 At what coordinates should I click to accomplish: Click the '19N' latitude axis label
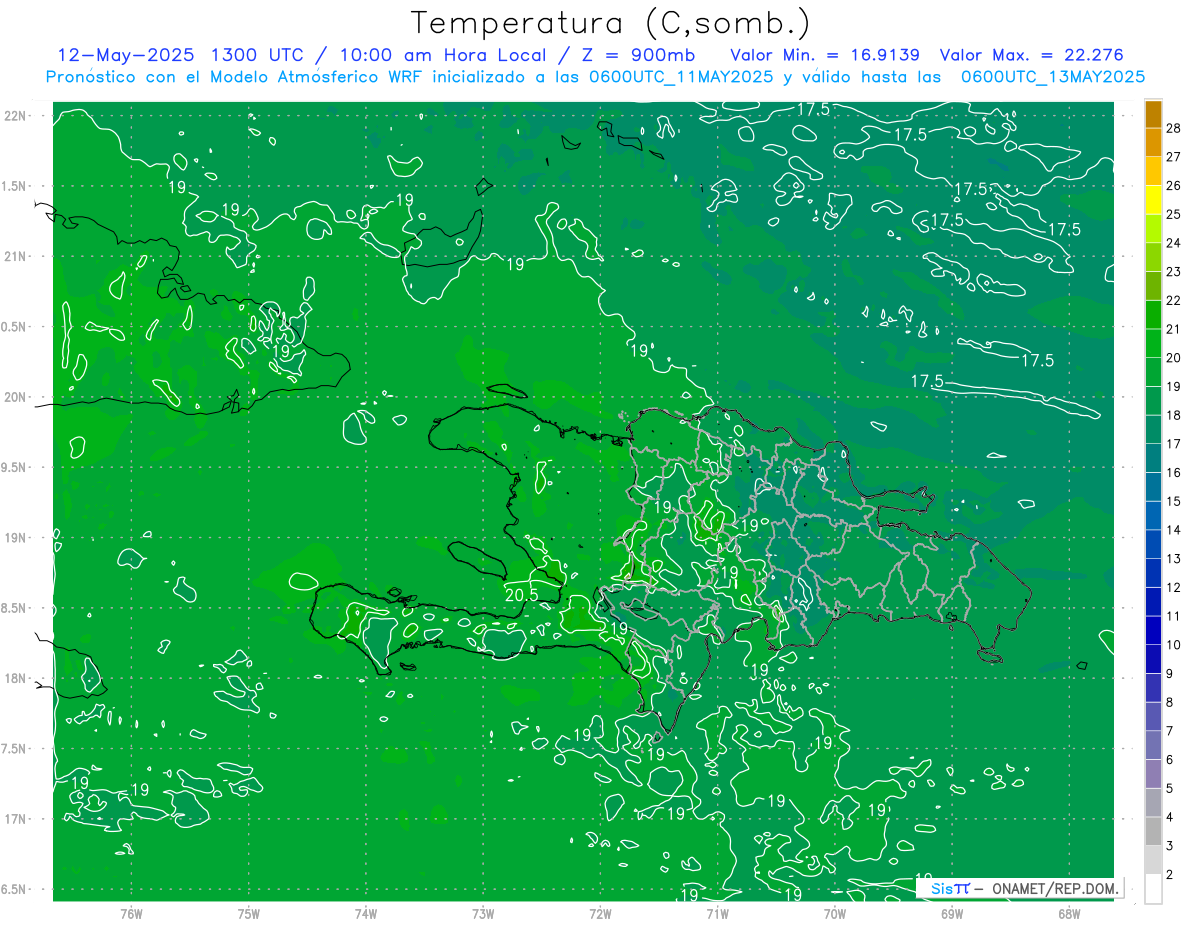[15, 538]
